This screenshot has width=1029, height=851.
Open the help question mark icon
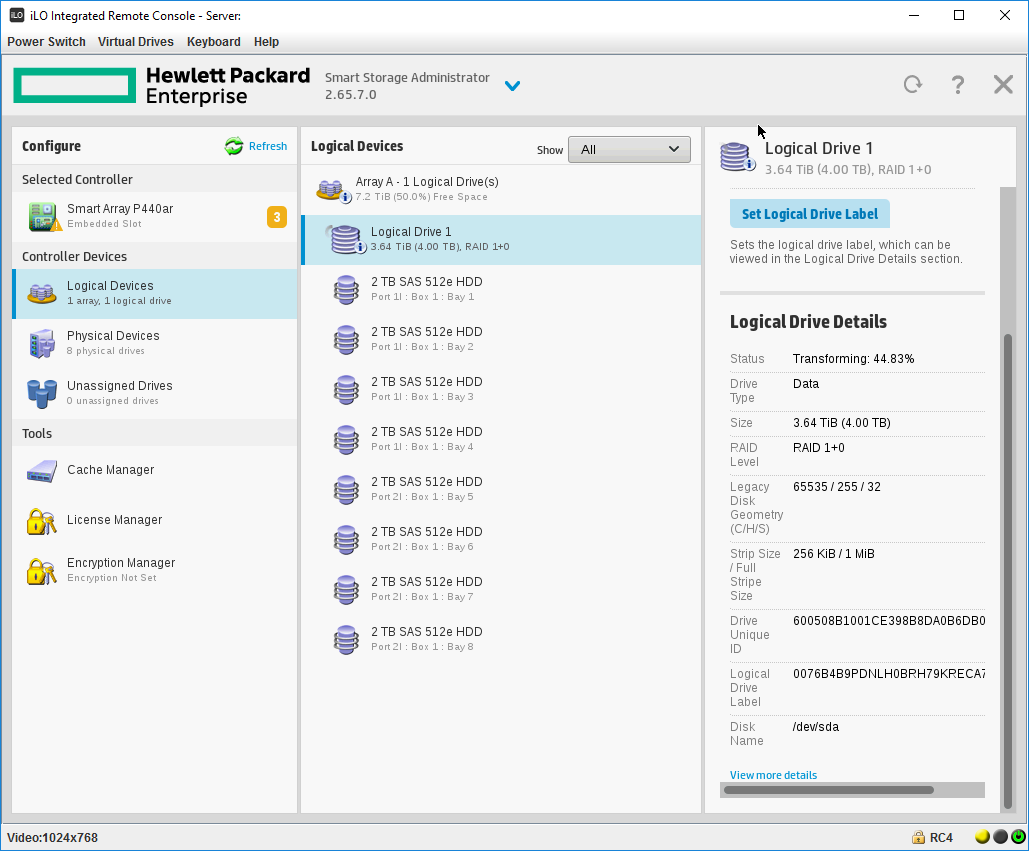click(x=958, y=85)
